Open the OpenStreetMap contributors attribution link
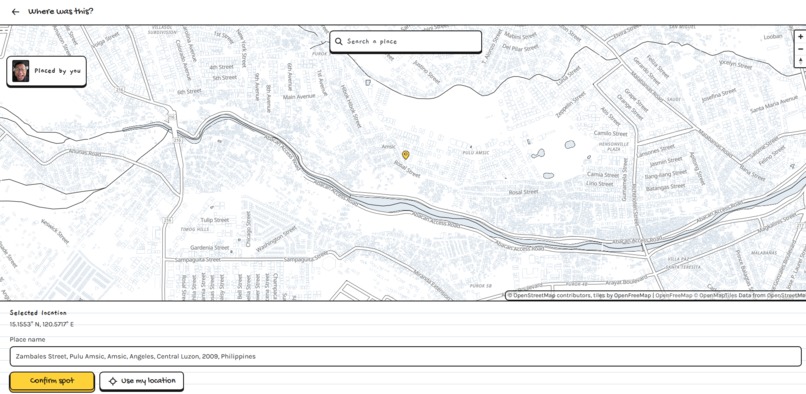Screen dimensions: 806x394 [549, 295]
